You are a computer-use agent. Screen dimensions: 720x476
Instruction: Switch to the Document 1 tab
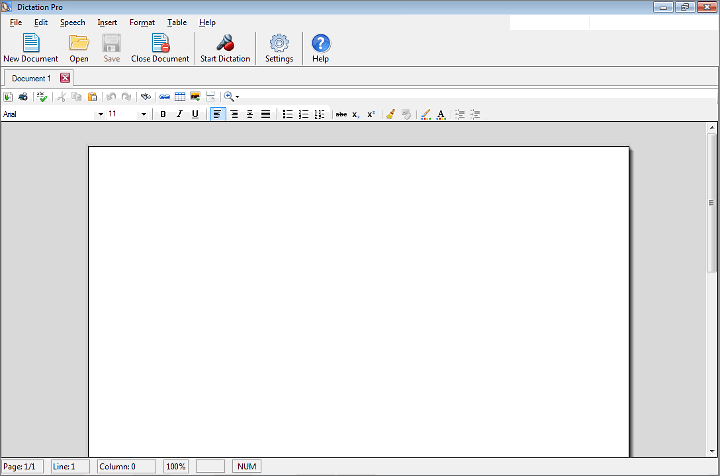click(x=31, y=78)
